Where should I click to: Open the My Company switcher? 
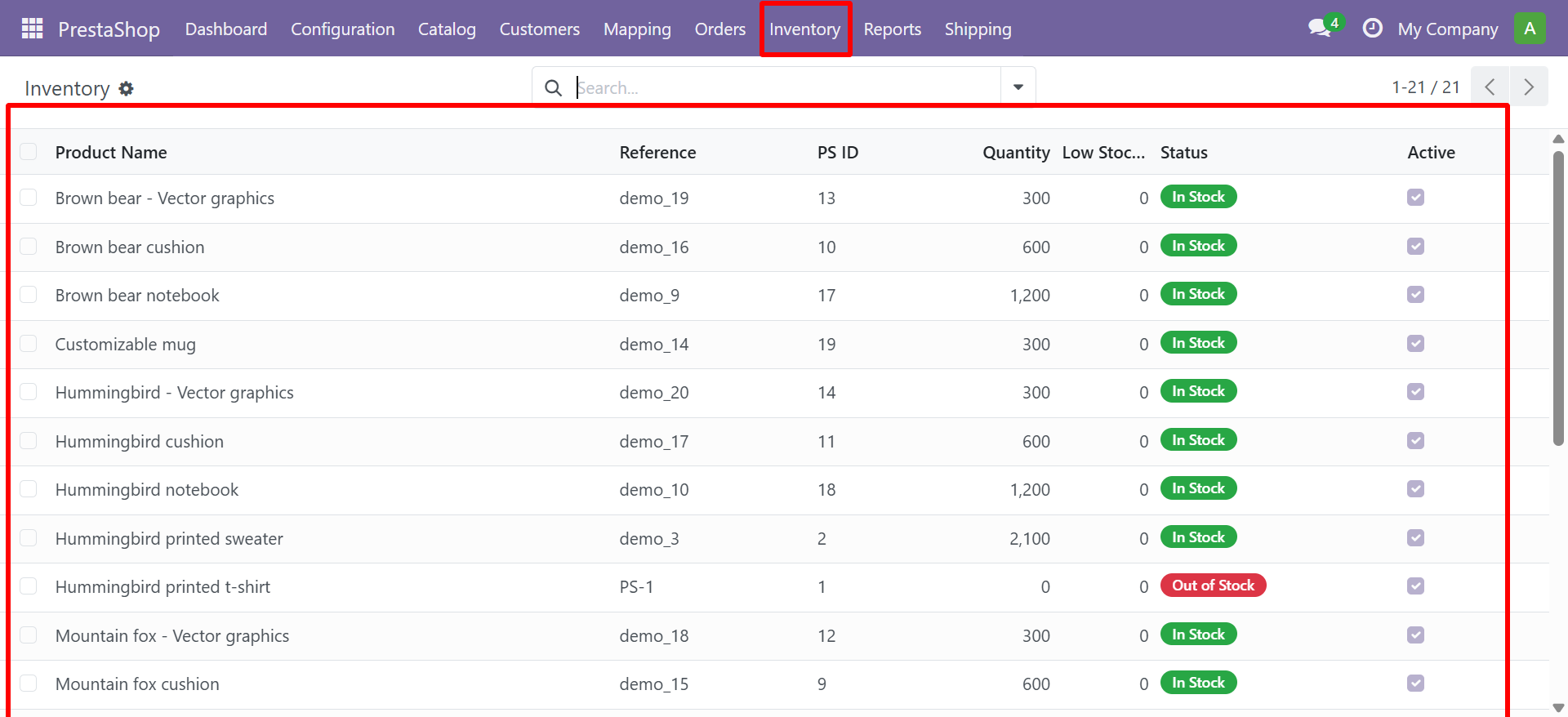click(1447, 29)
